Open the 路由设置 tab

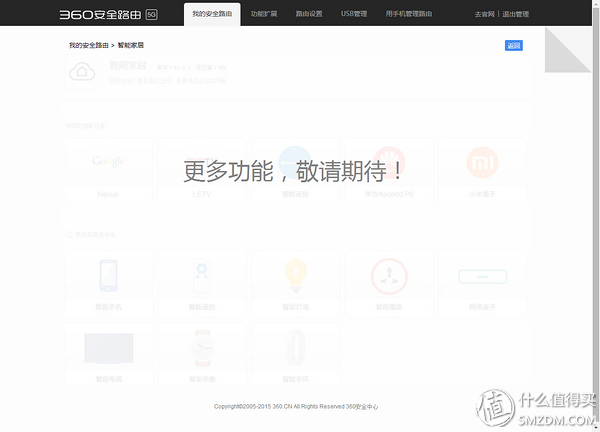pos(309,14)
